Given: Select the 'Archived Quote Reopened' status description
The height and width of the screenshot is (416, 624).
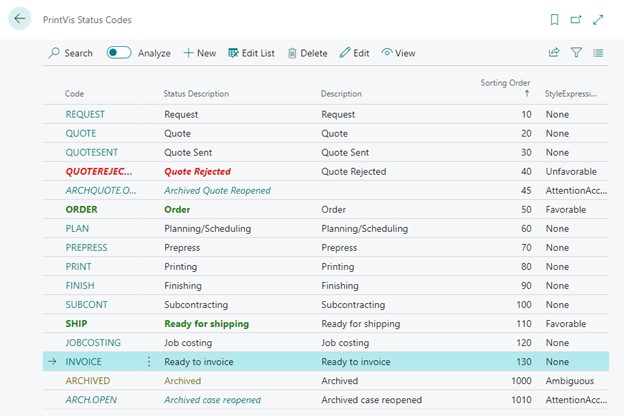Looking at the screenshot, I should pos(217,190).
